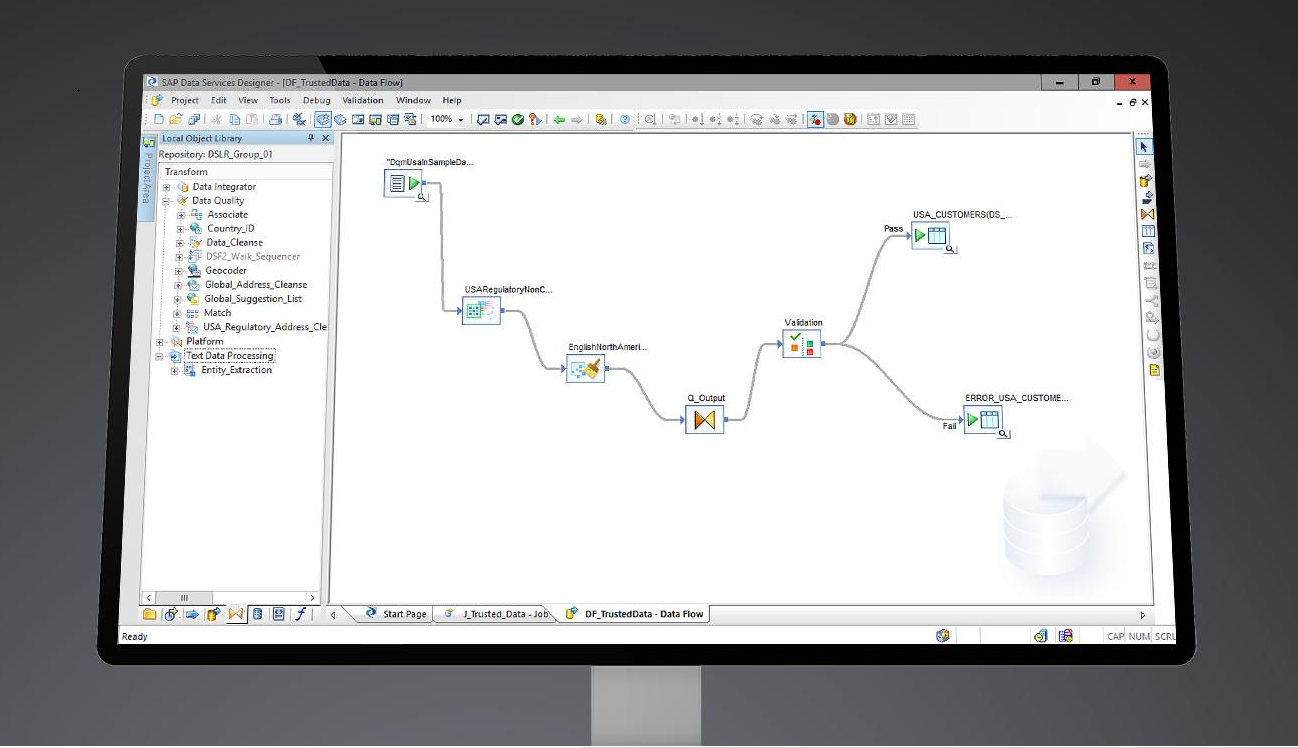
Task: Open the Validation menu
Action: [363, 100]
